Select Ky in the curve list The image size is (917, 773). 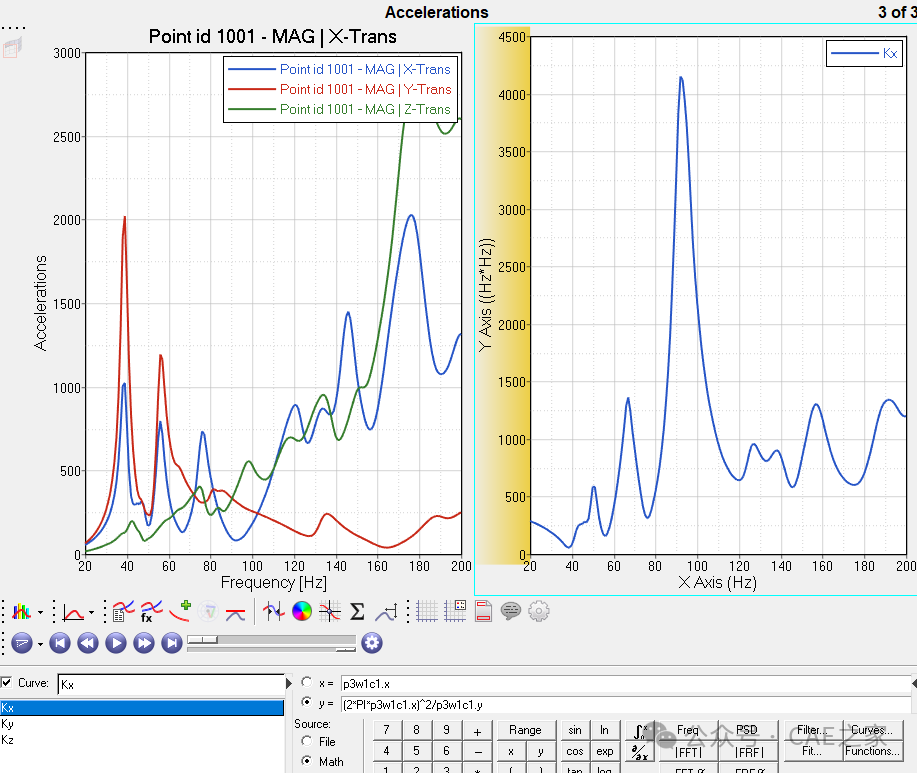[x=142, y=724]
